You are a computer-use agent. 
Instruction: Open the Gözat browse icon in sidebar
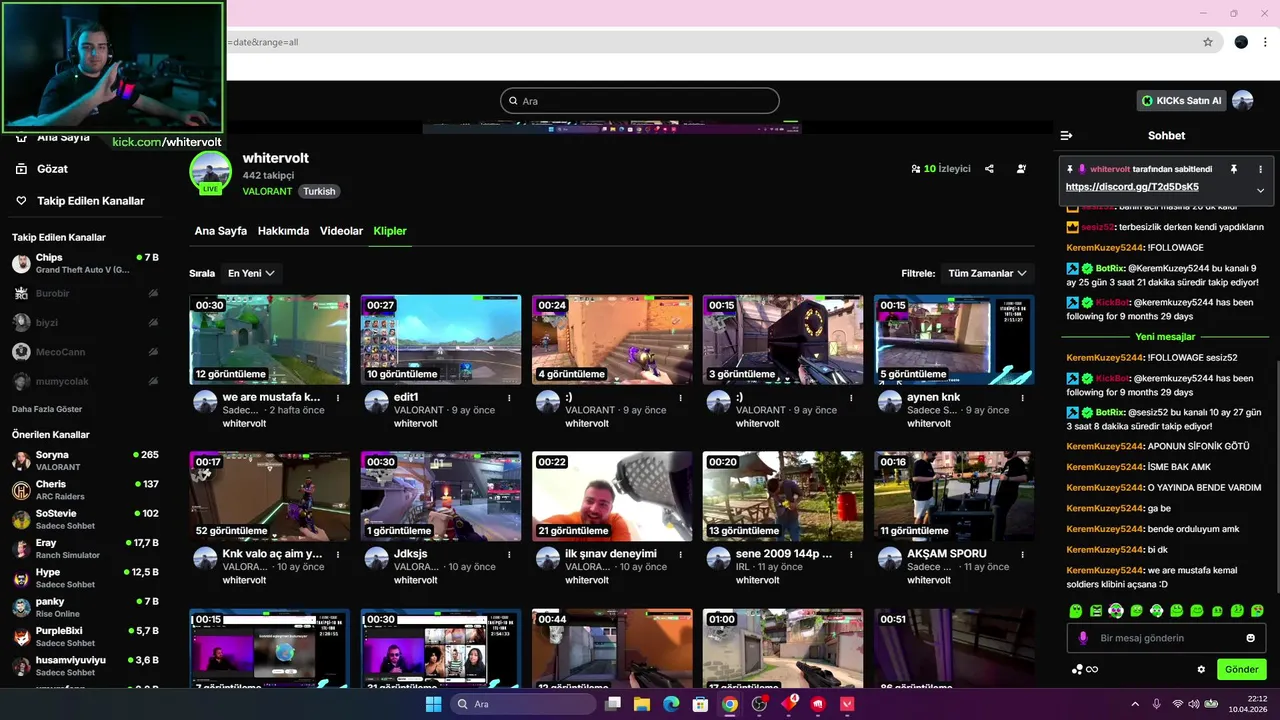[21, 169]
